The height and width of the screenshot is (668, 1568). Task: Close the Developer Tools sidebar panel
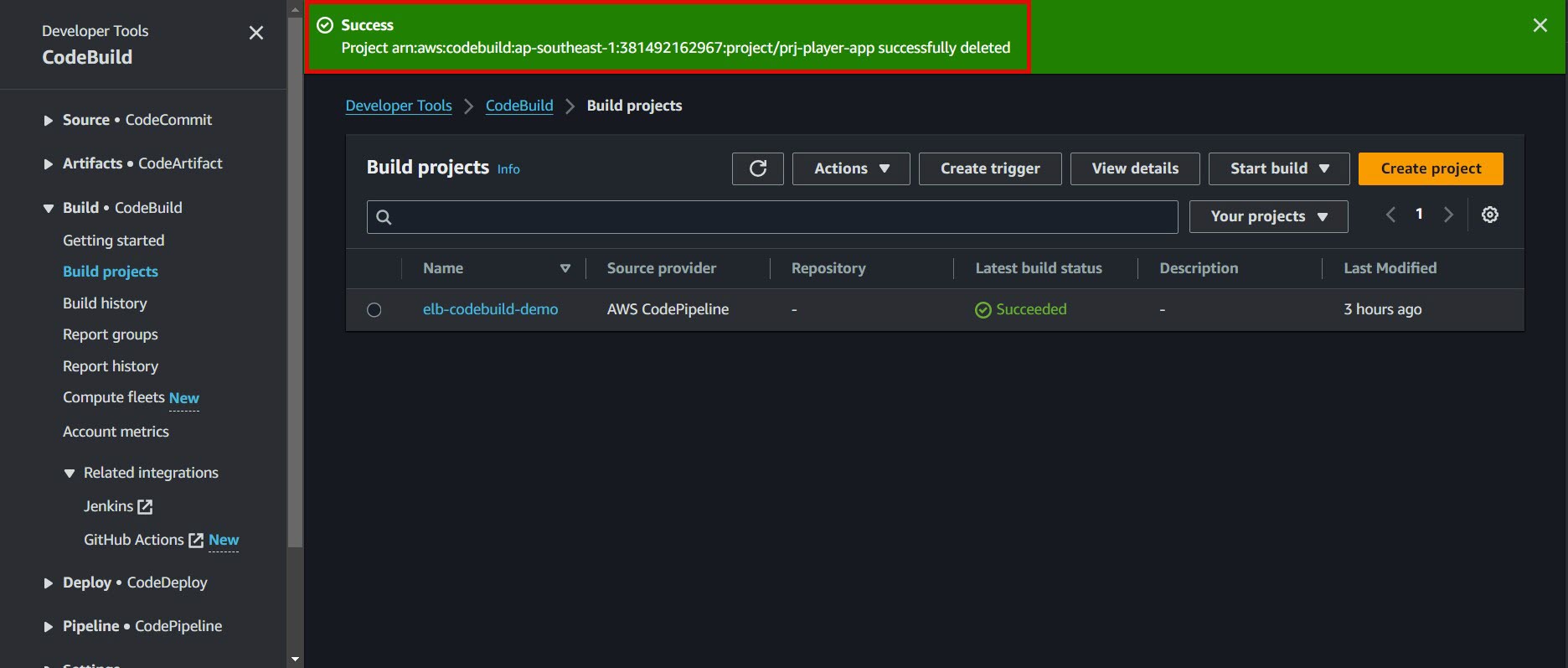pos(256,33)
